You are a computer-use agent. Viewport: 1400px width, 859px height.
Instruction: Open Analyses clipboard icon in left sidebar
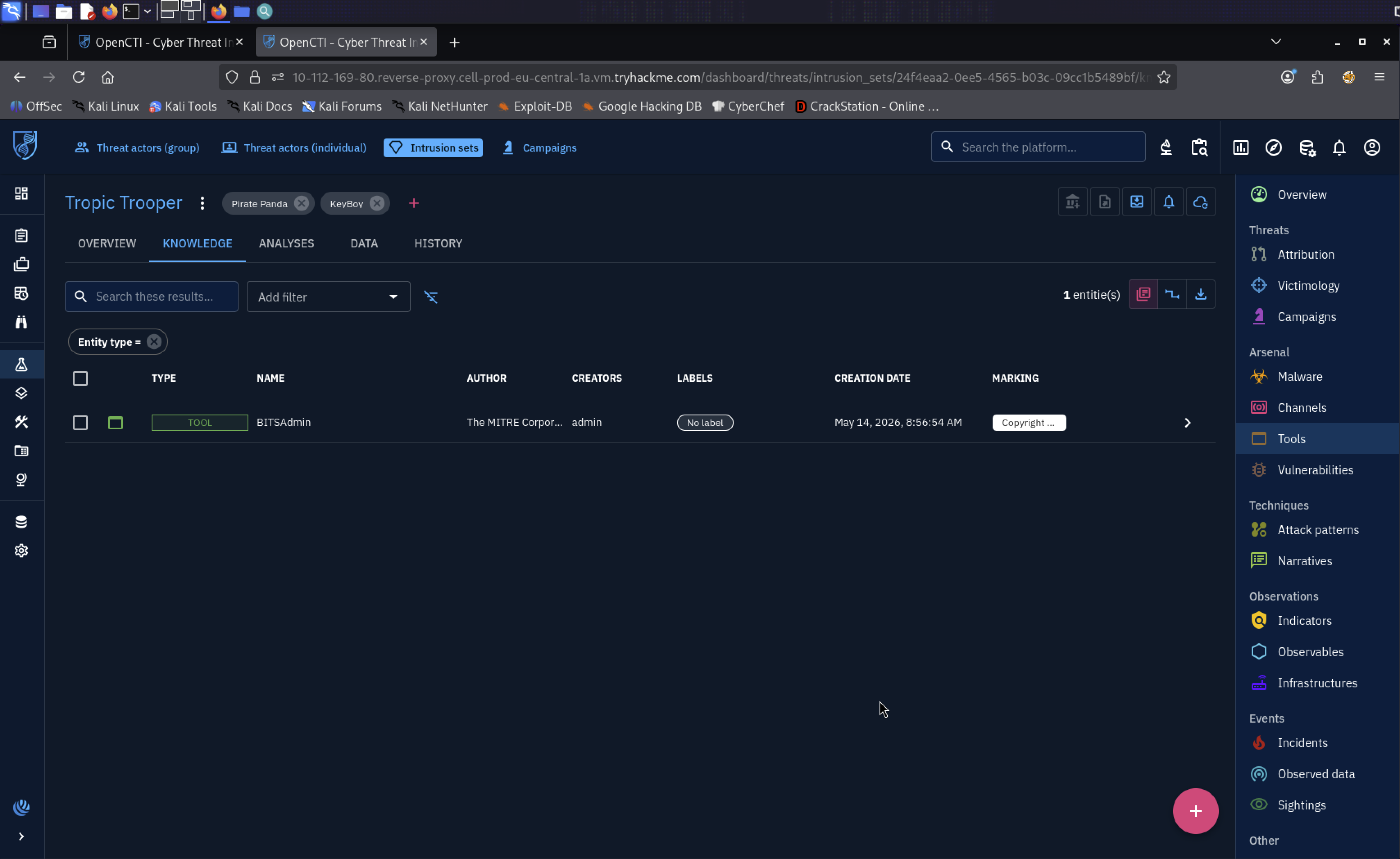[x=22, y=235]
